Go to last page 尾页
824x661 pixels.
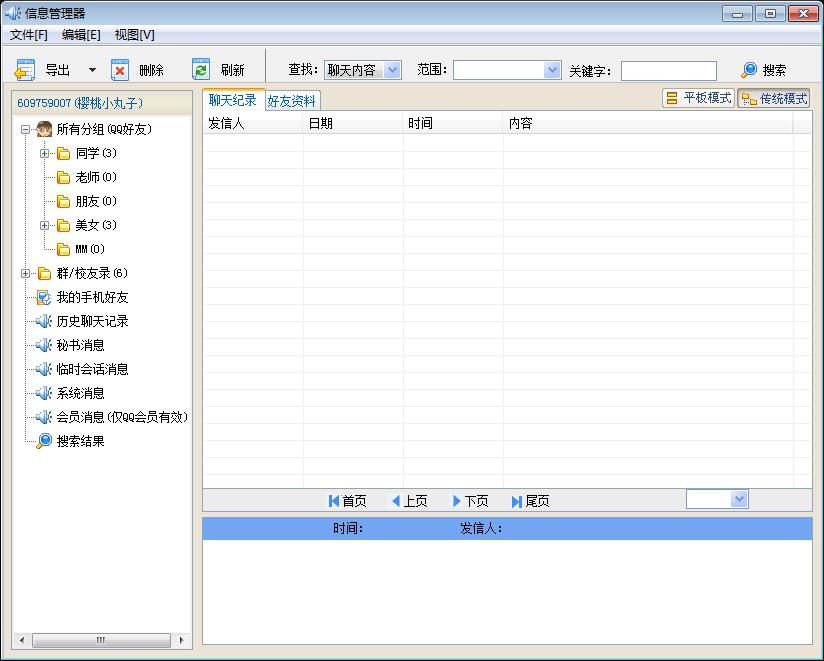tap(530, 501)
